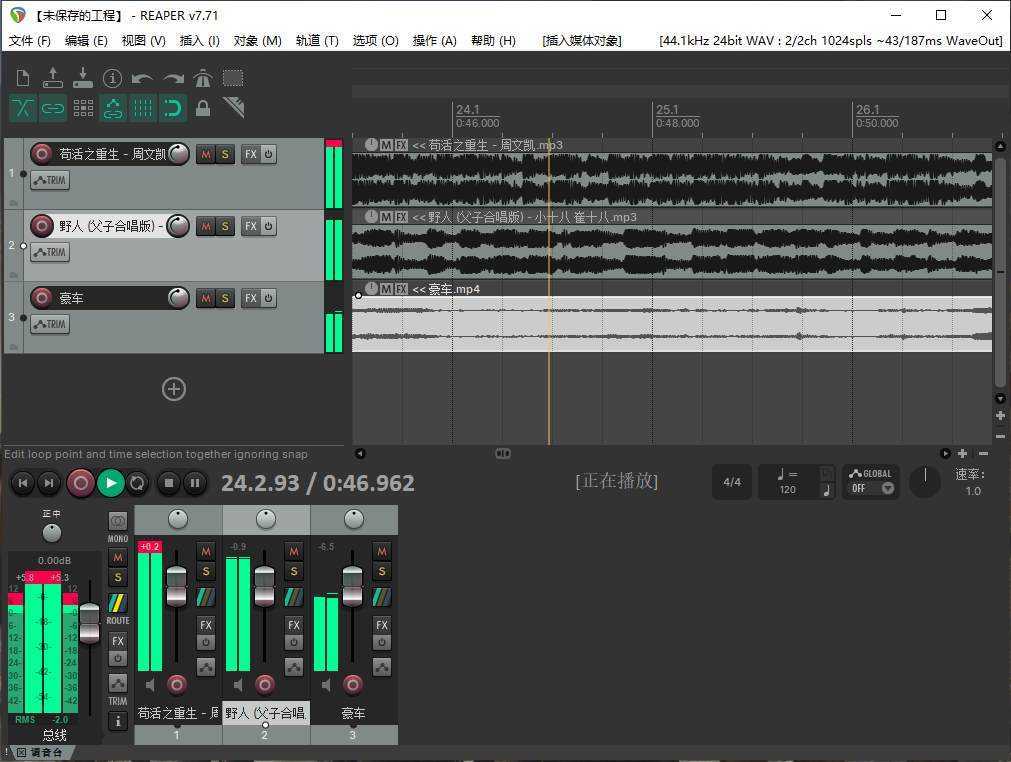Toggle repeat loop in transport
The height and width of the screenshot is (762, 1011).
[x=137, y=483]
